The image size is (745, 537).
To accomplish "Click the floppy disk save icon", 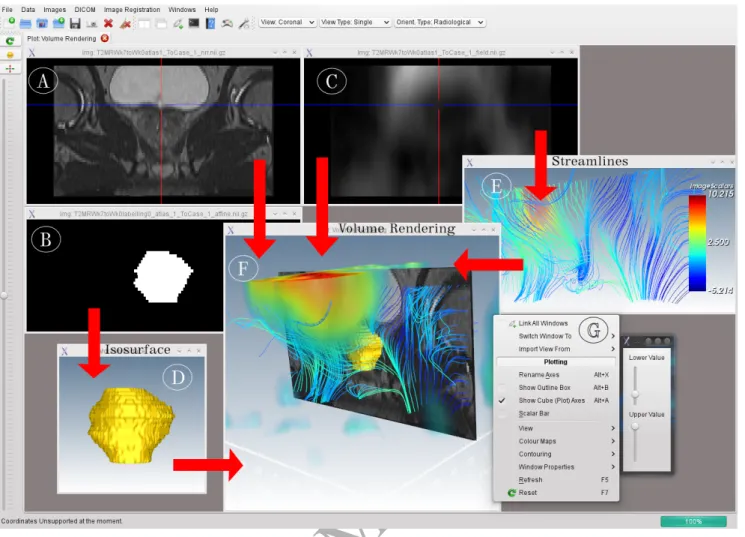I will pyautogui.click(x=75, y=23).
